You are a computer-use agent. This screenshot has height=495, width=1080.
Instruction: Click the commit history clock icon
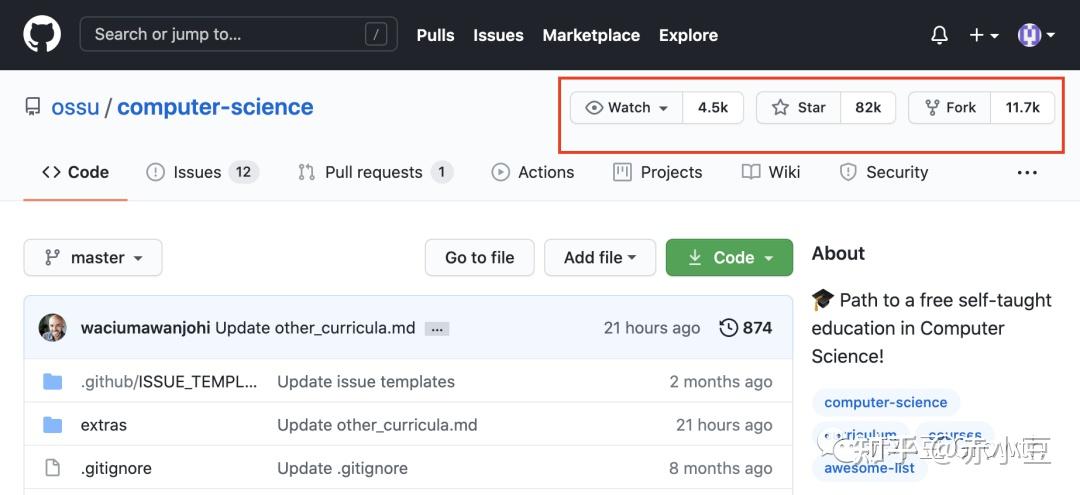coord(729,327)
